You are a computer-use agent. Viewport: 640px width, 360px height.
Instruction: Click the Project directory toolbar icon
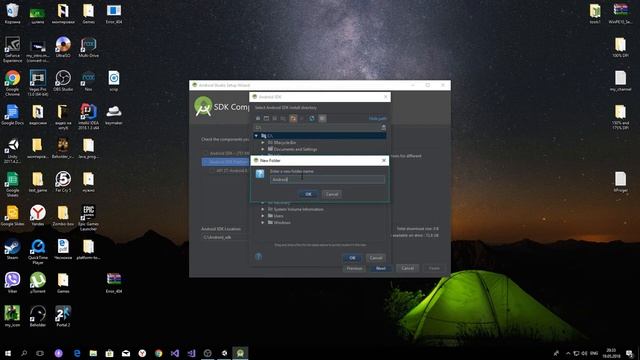click(x=275, y=118)
